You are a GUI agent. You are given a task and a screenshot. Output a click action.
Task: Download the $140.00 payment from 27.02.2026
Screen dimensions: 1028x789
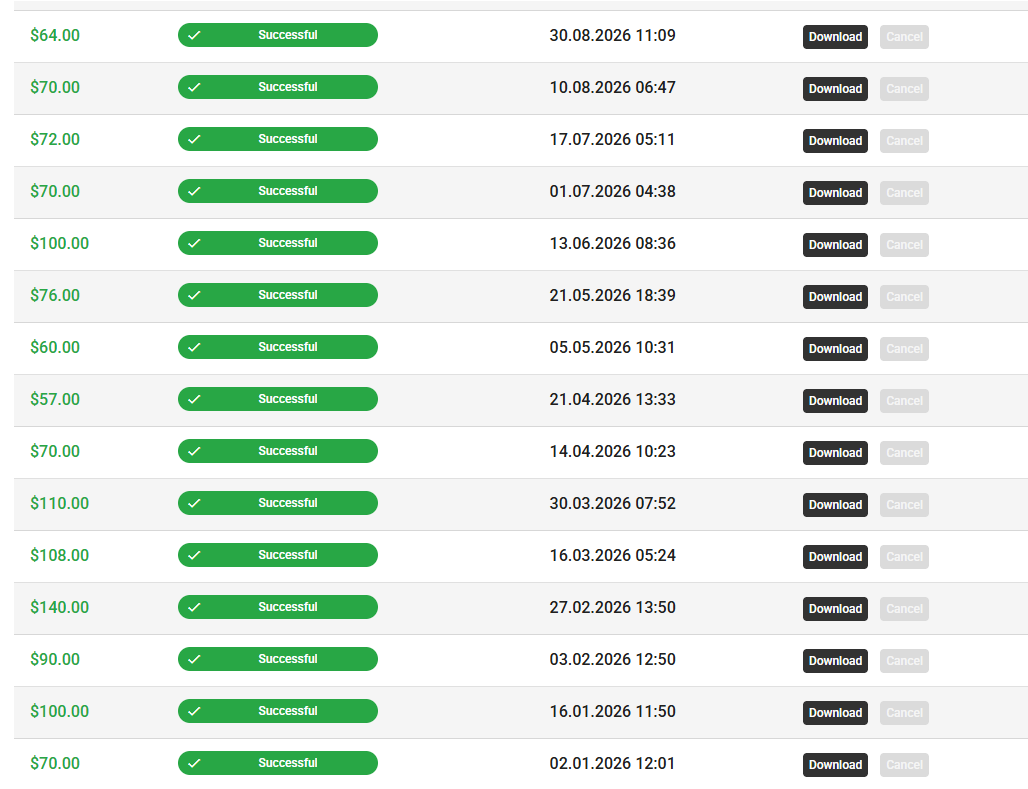coord(835,609)
